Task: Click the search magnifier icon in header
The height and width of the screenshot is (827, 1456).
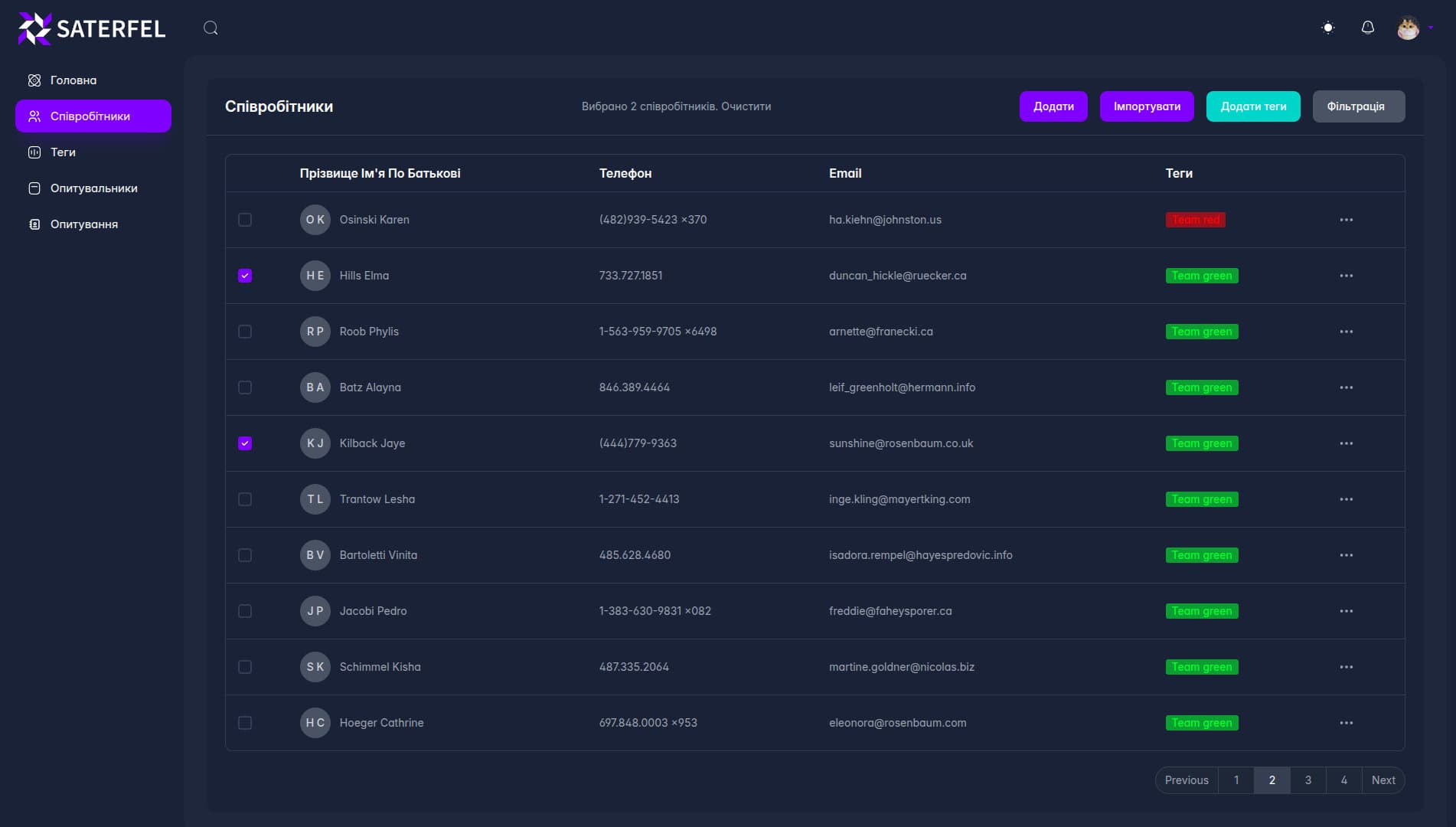Action: [x=211, y=28]
